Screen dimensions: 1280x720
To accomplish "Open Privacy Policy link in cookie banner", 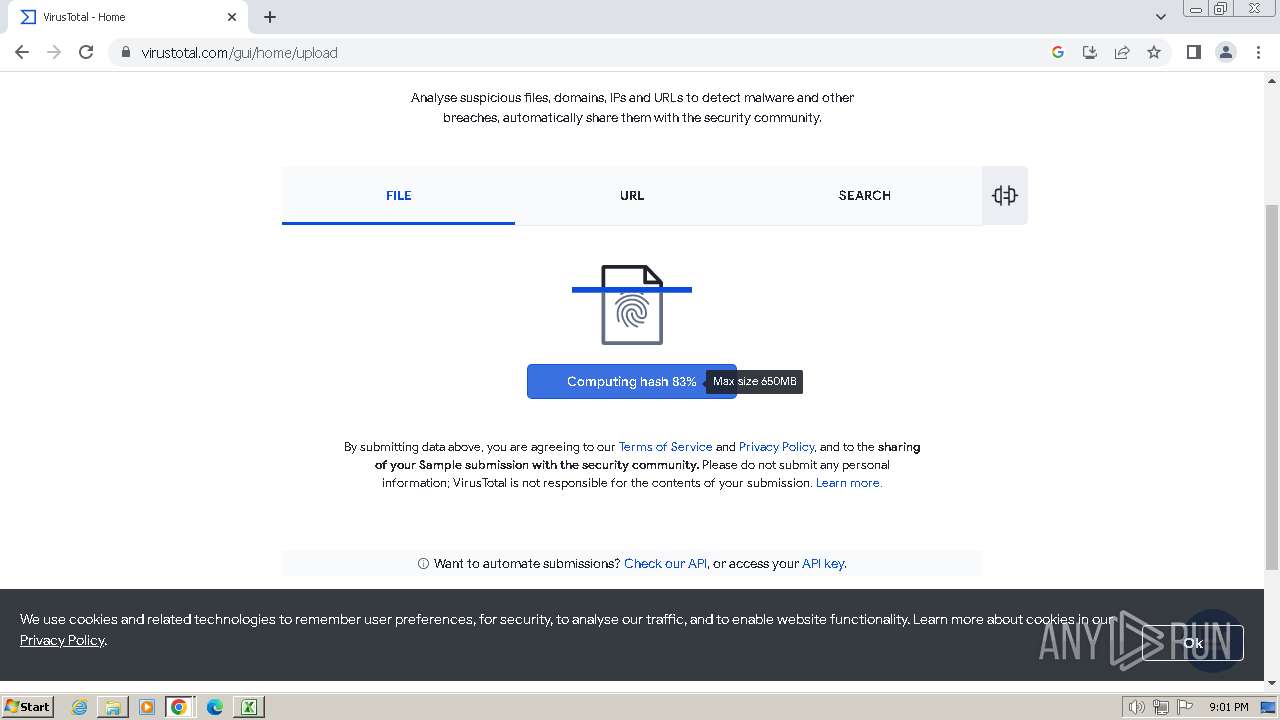I will pos(62,640).
